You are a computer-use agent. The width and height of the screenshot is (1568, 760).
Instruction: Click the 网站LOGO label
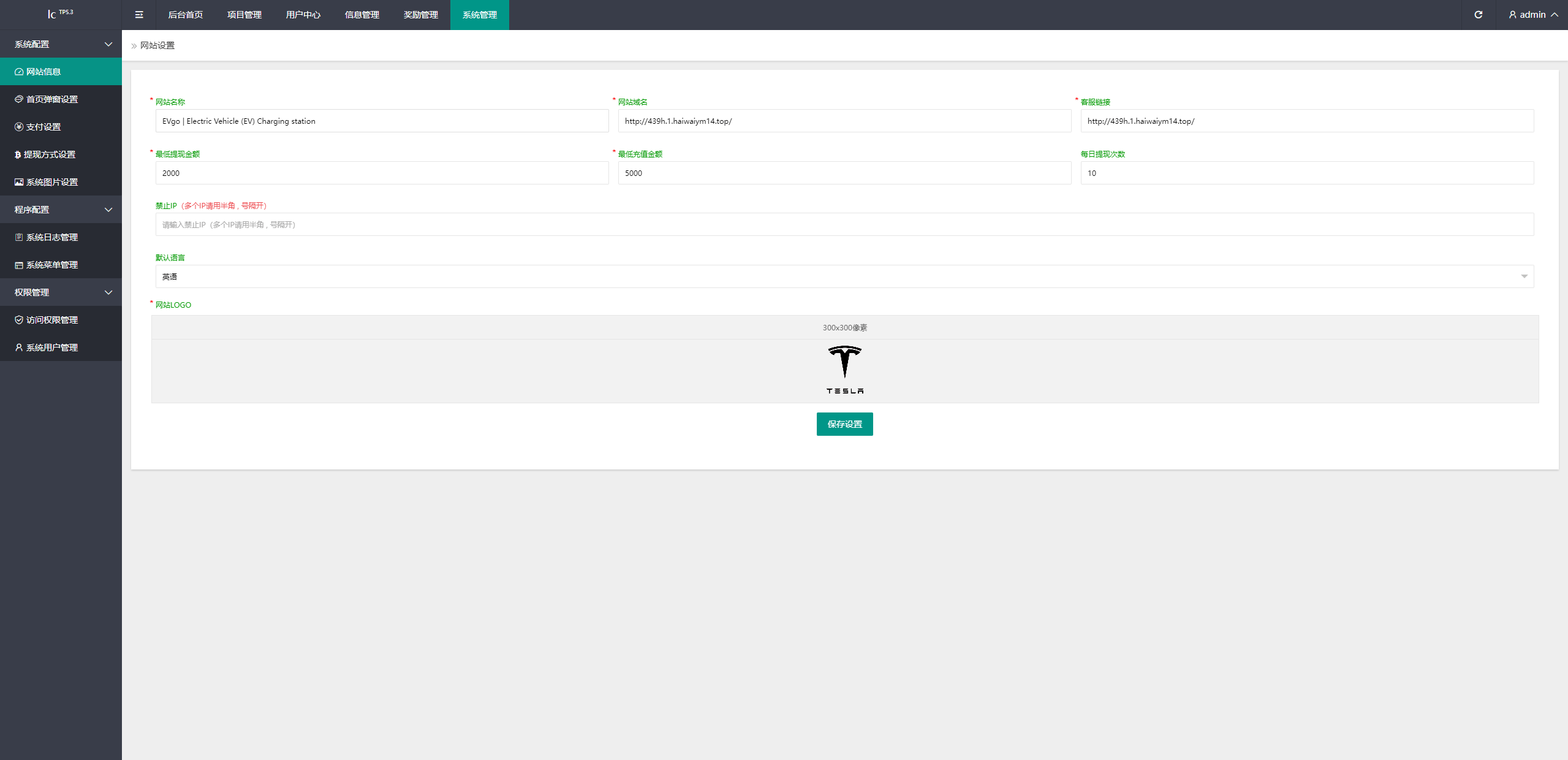pos(173,305)
